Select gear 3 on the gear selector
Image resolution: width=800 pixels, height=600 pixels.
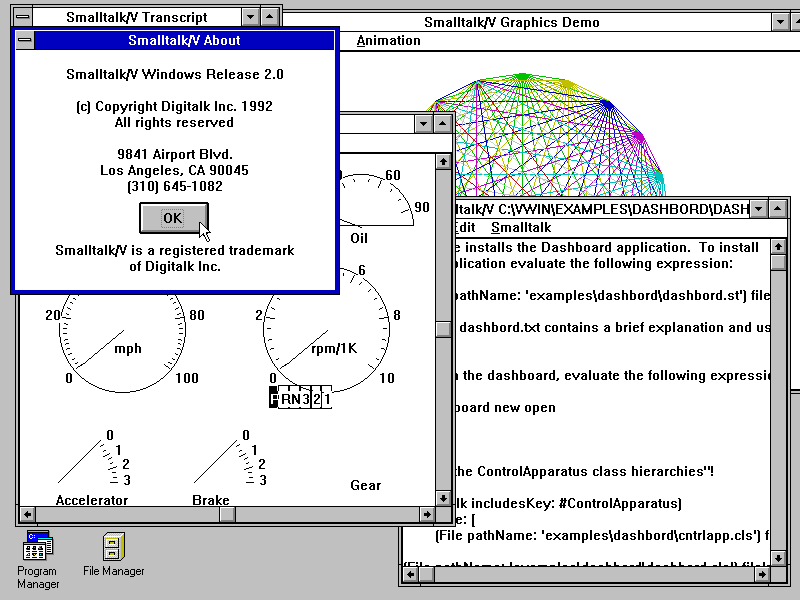[306, 397]
